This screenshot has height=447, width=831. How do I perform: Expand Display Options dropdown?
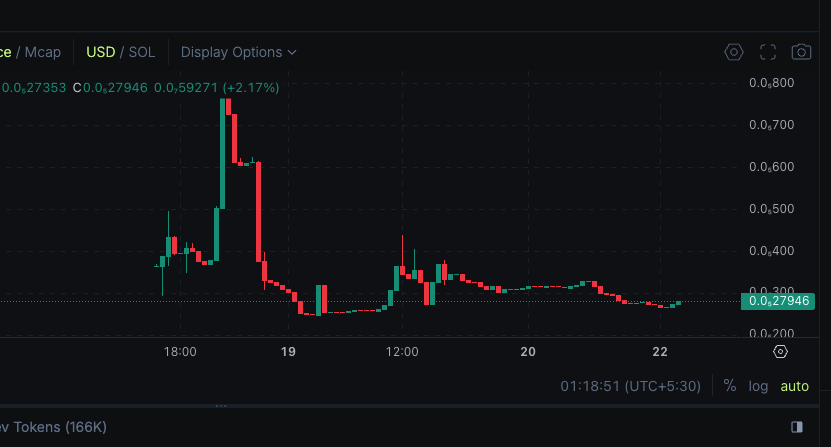(x=238, y=52)
